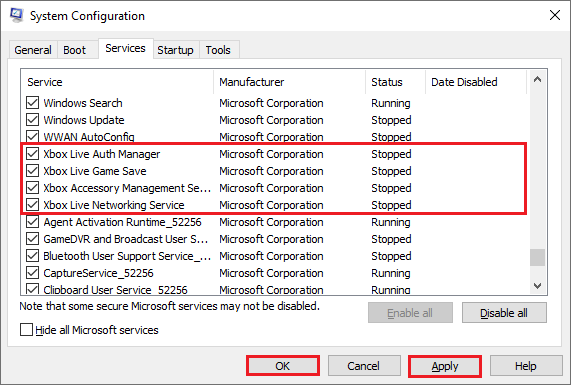This screenshot has height=385, width=571.
Task: Open the Boot tab
Action: click(75, 50)
